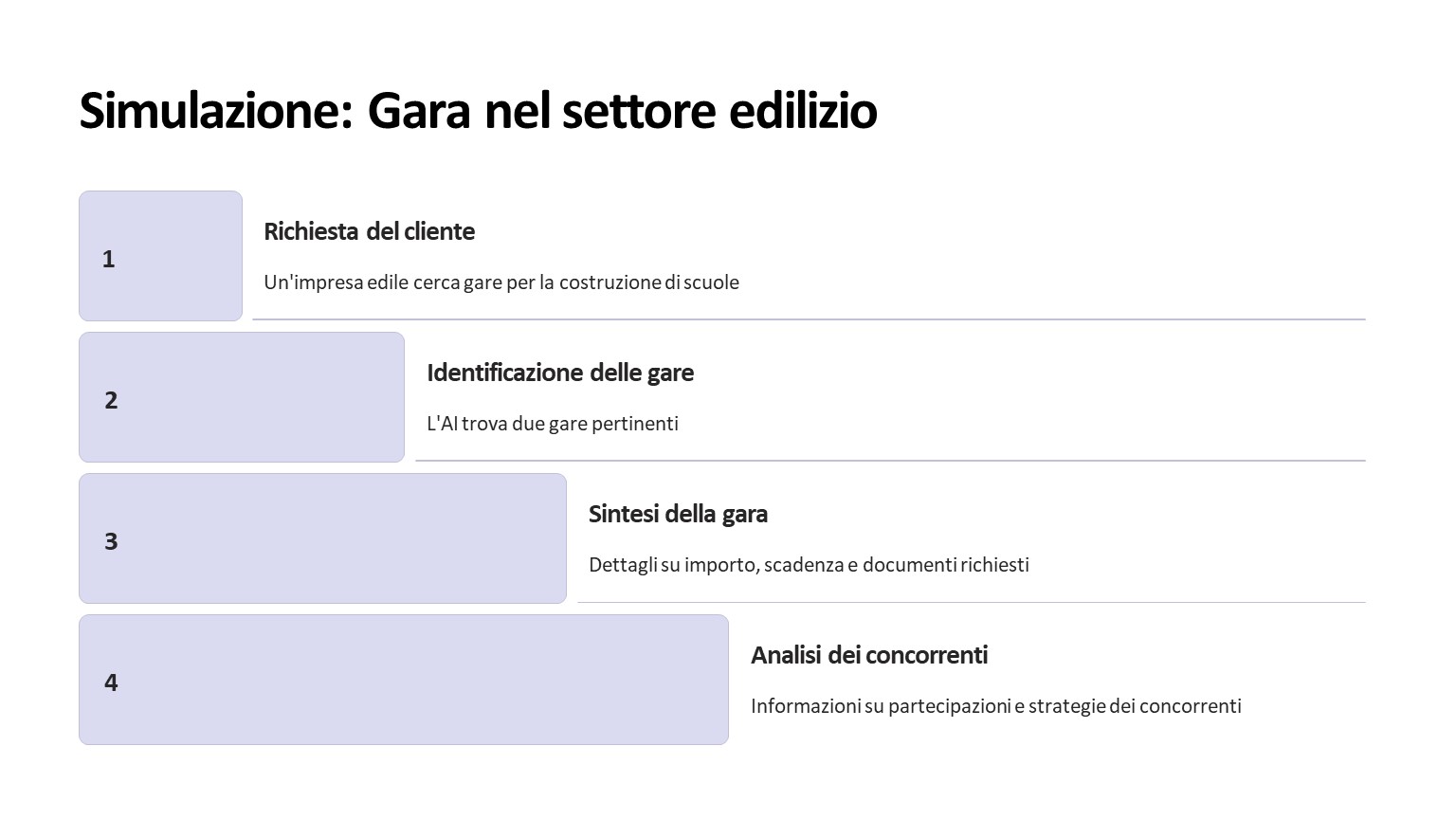
Task: Click the slide title 'Simulazione: Gara nel settore edilizio'
Action: click(479, 111)
